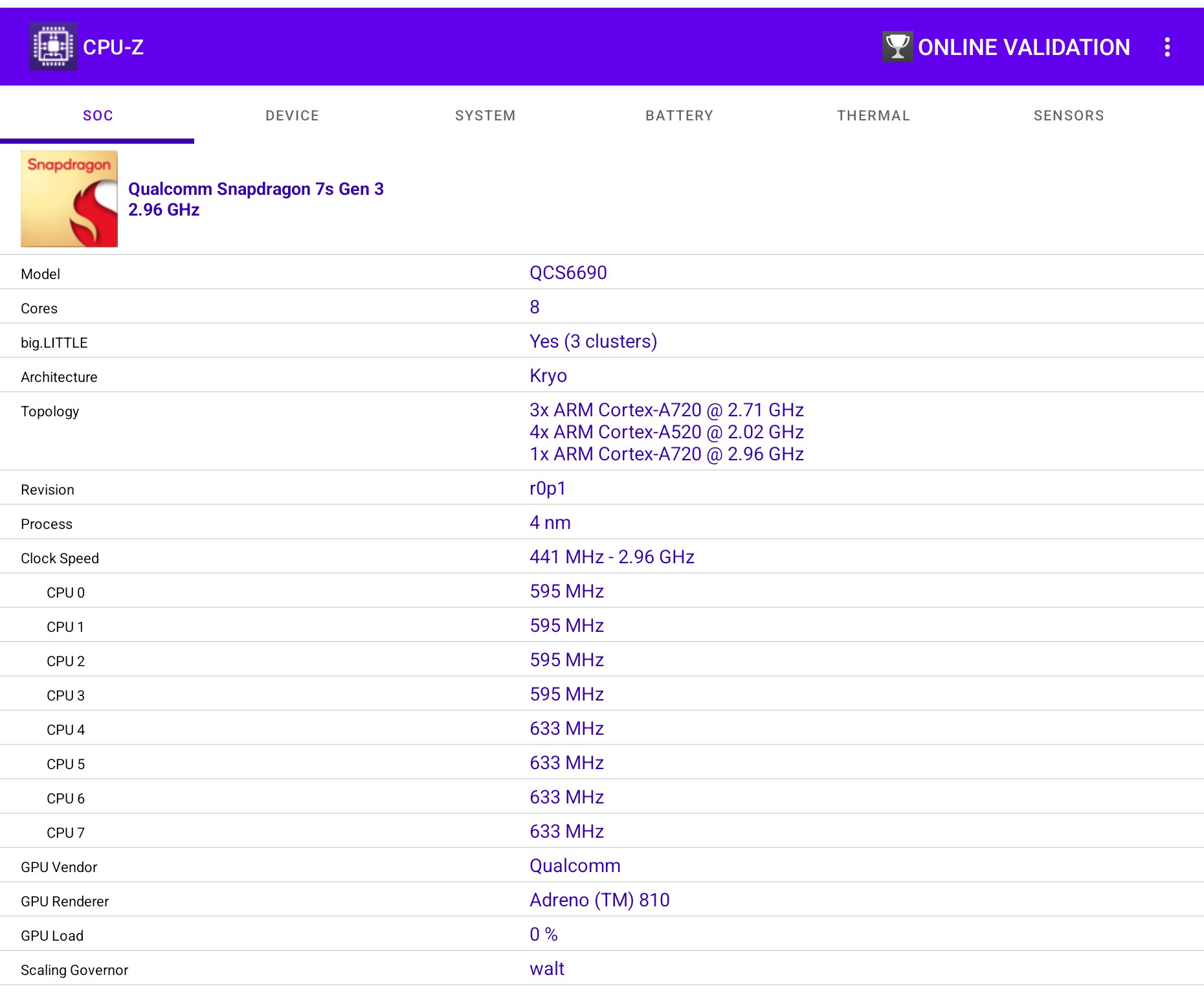Image resolution: width=1204 pixels, height=997 pixels.
Task: Select the CPU 4 frequency value
Action: (566, 728)
